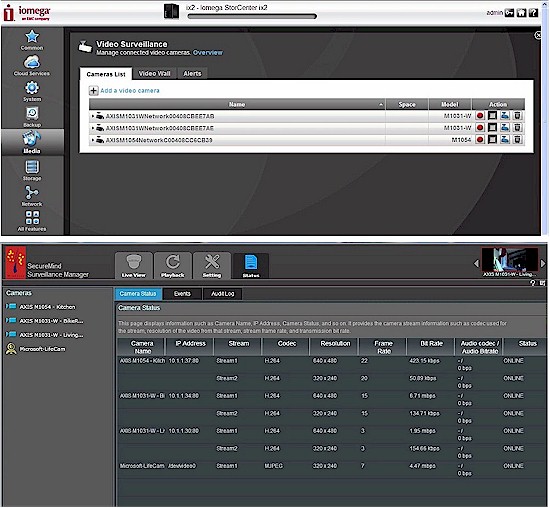Click the admin user label
Screen dimensions: 550x508
495,13
